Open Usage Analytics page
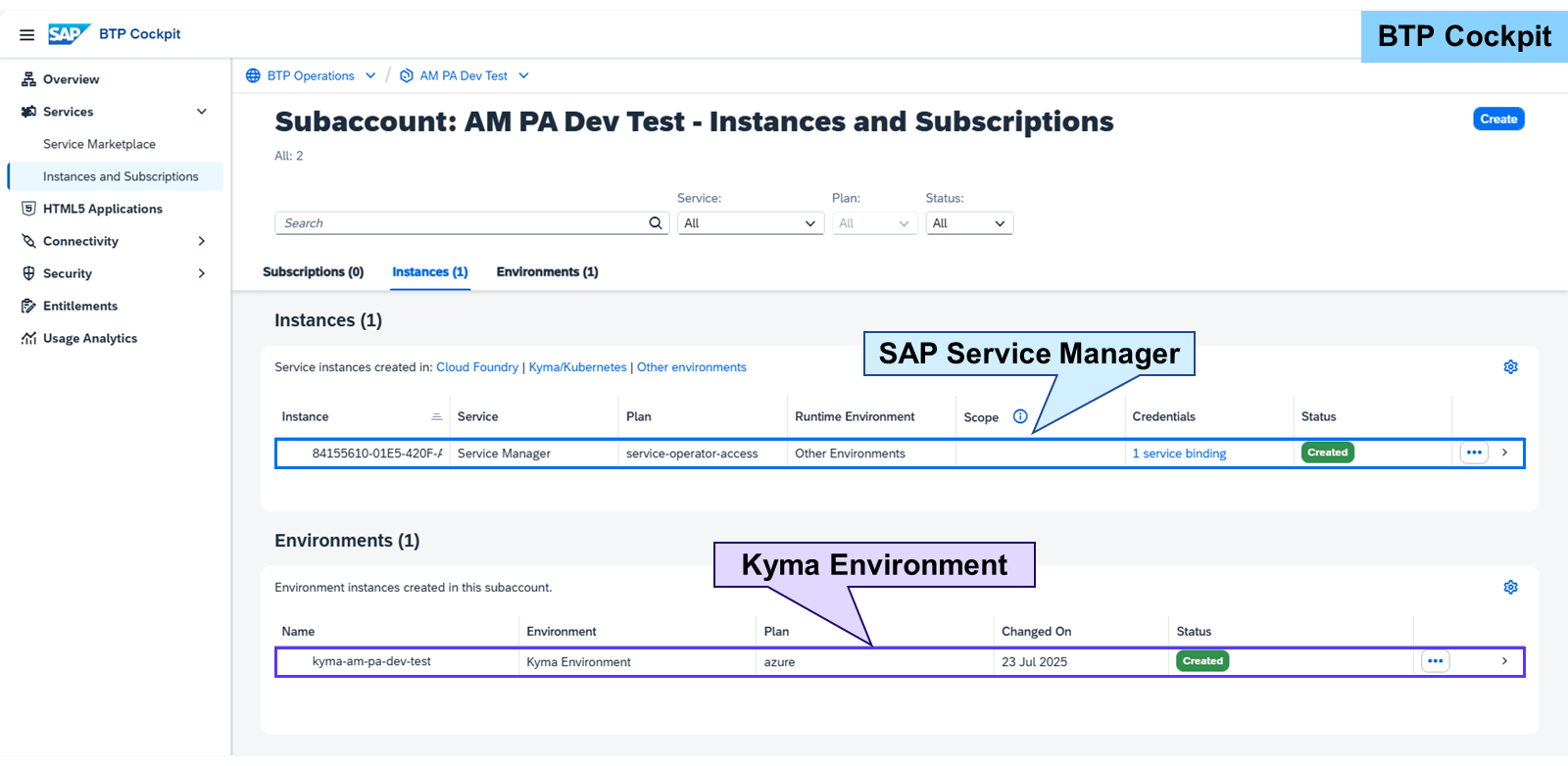This screenshot has height=766, width=1568. pyautogui.click(x=90, y=338)
